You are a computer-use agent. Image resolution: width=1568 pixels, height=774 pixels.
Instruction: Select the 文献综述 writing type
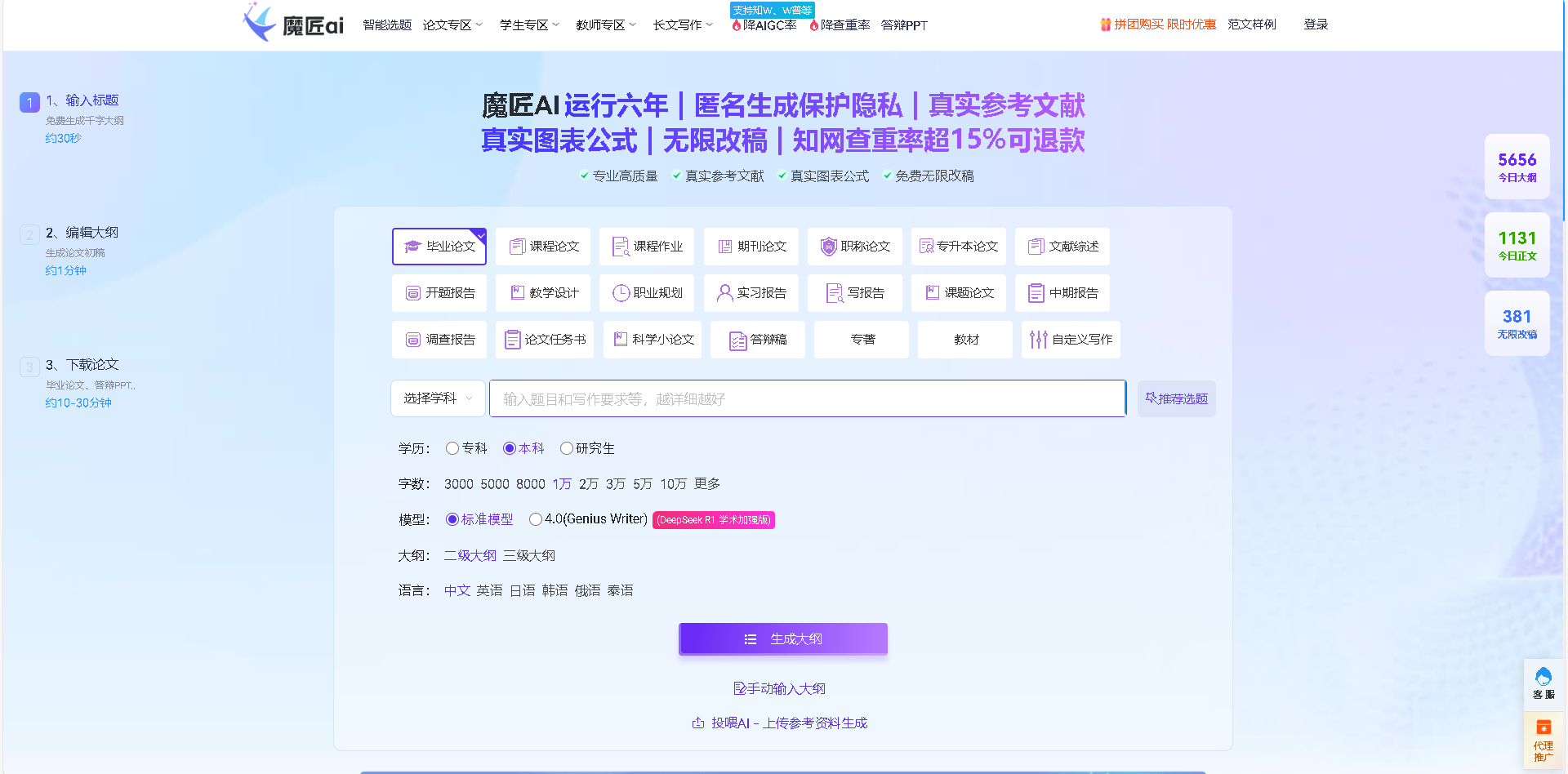click(1062, 246)
